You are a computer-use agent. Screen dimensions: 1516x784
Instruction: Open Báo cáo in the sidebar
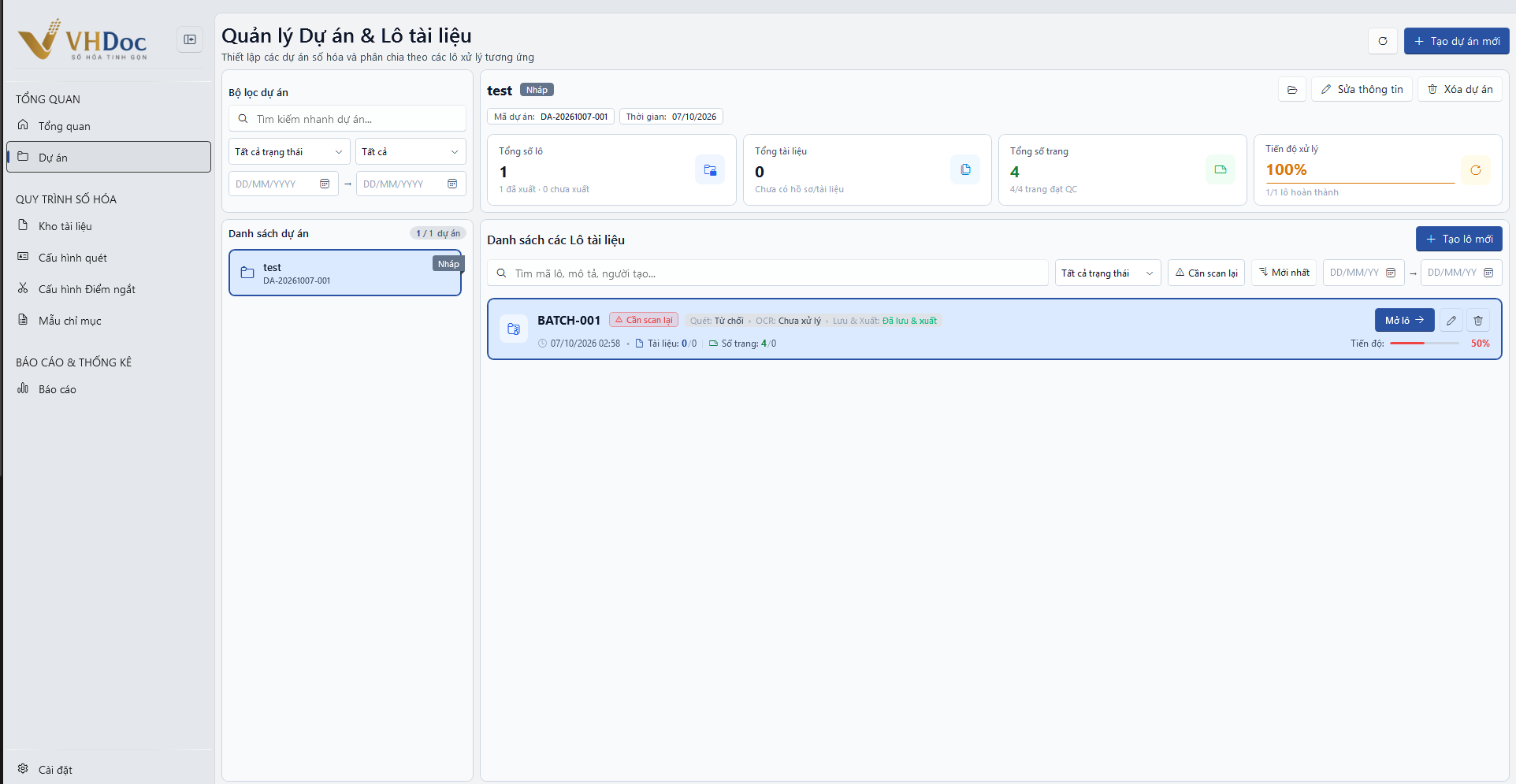coord(109,389)
